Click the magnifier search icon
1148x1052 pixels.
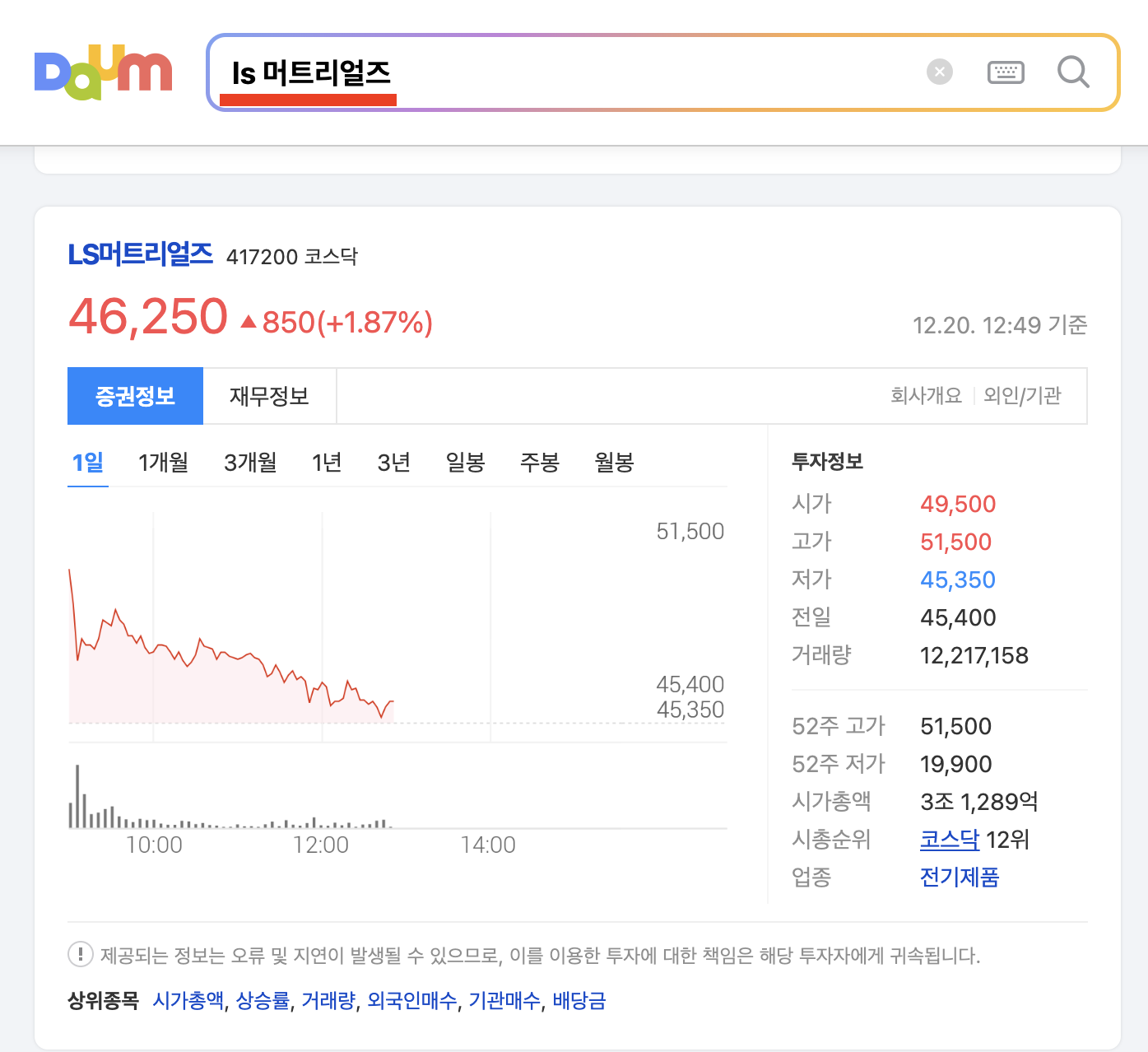[1072, 72]
